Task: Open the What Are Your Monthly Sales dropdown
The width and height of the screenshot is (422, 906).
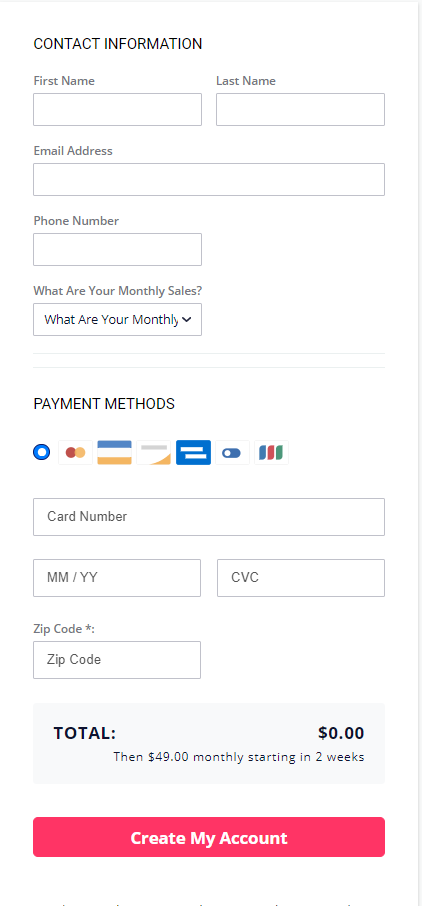Action: click(117, 320)
